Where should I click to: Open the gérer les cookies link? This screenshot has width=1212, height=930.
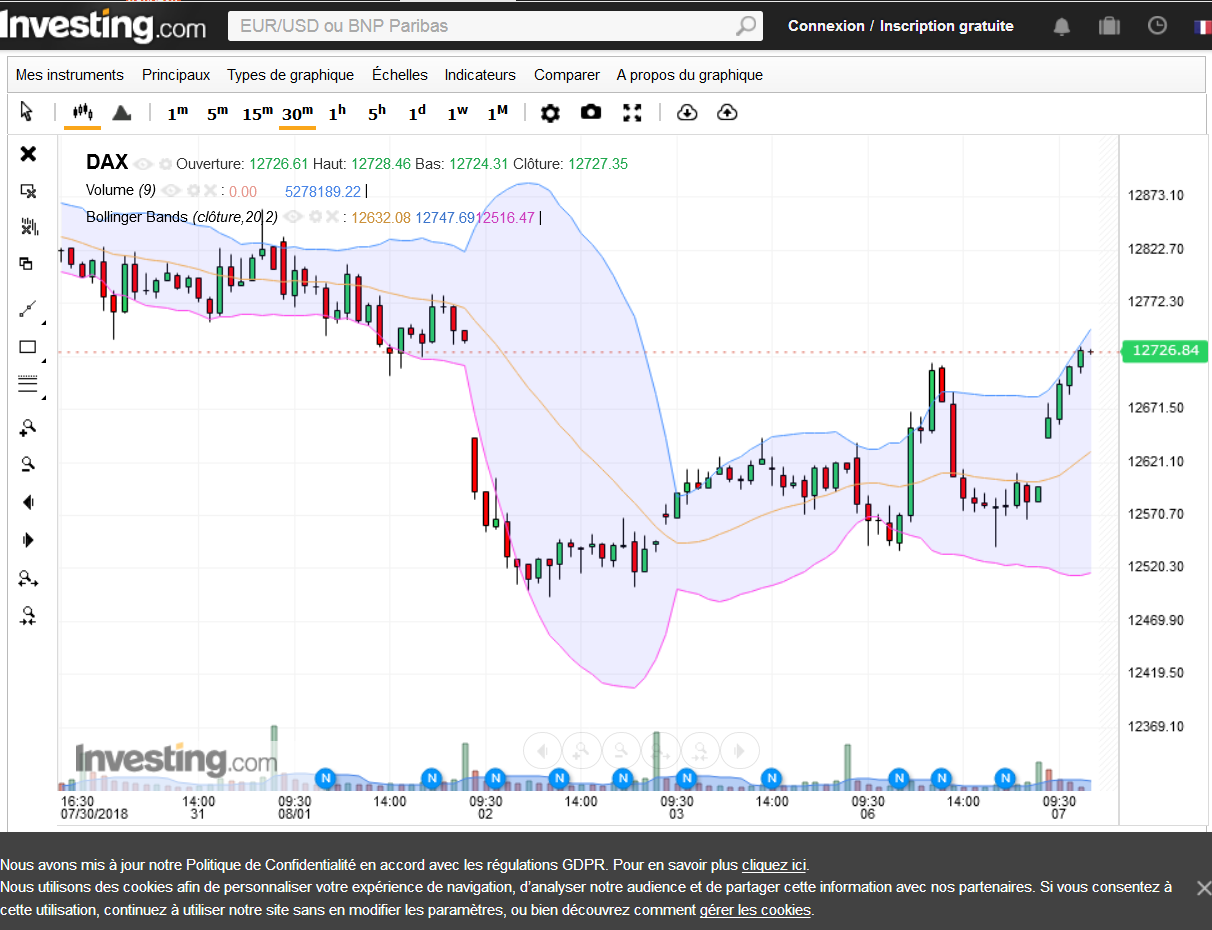pyautogui.click(x=755, y=910)
